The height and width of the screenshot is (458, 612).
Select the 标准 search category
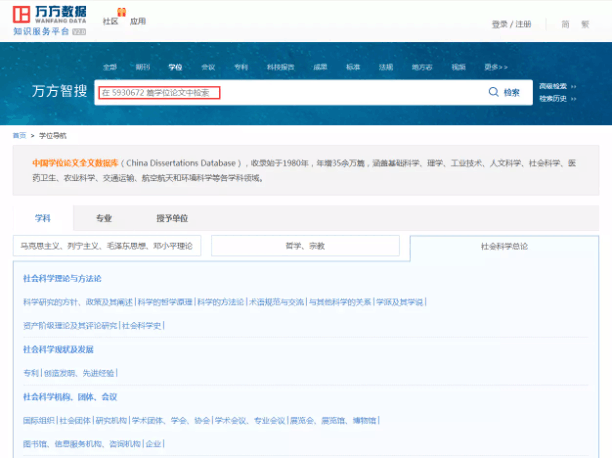(x=353, y=67)
